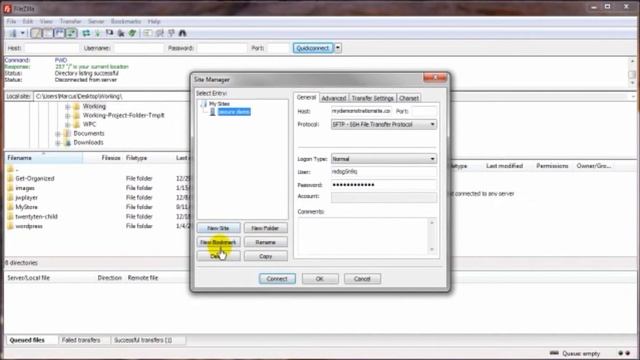
Task: Click Cancel in Site Manager
Action: (362, 279)
